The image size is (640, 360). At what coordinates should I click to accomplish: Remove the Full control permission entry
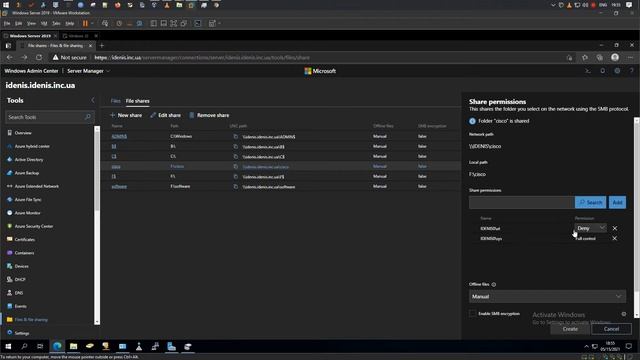615,238
